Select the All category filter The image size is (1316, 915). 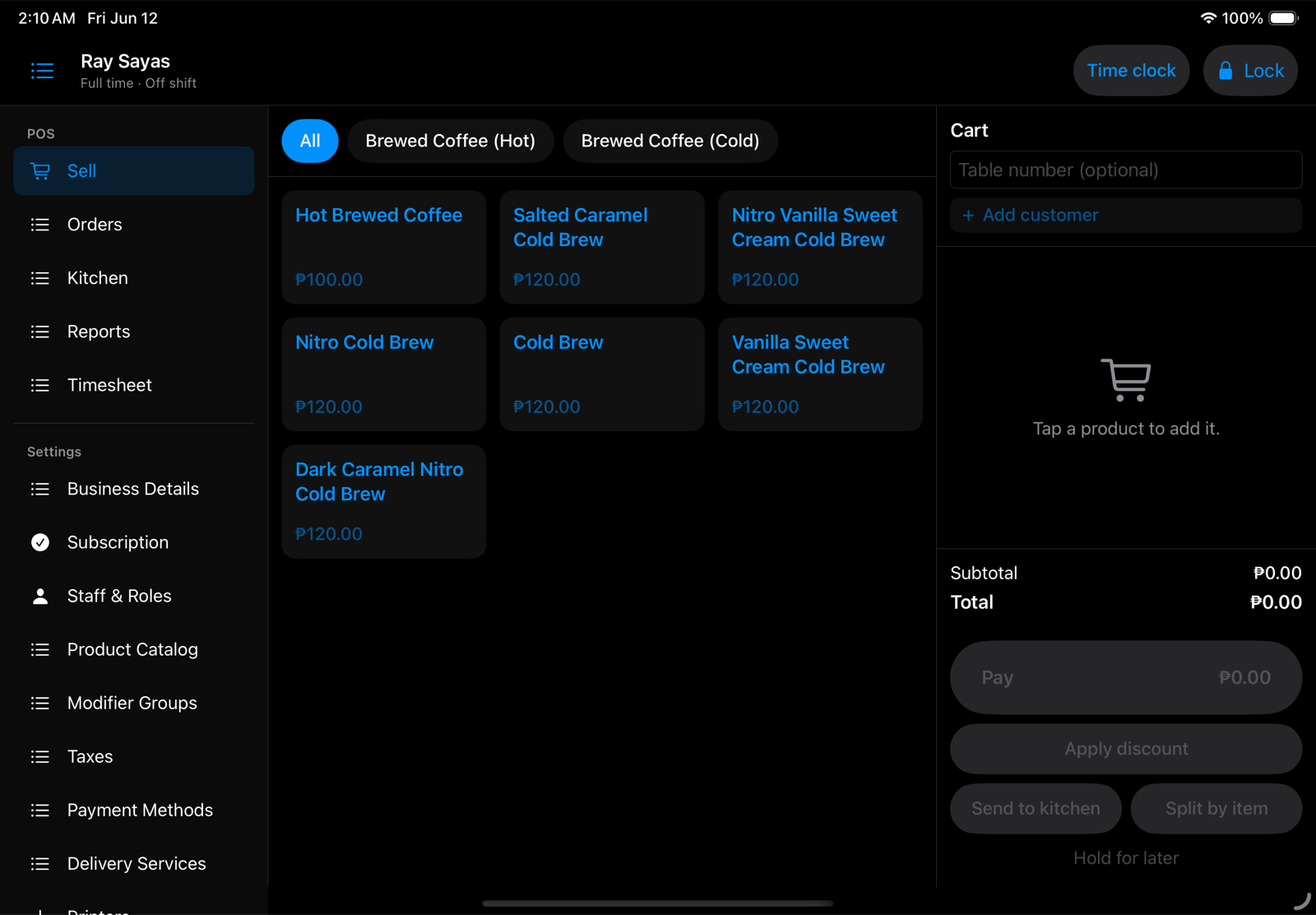(310, 141)
